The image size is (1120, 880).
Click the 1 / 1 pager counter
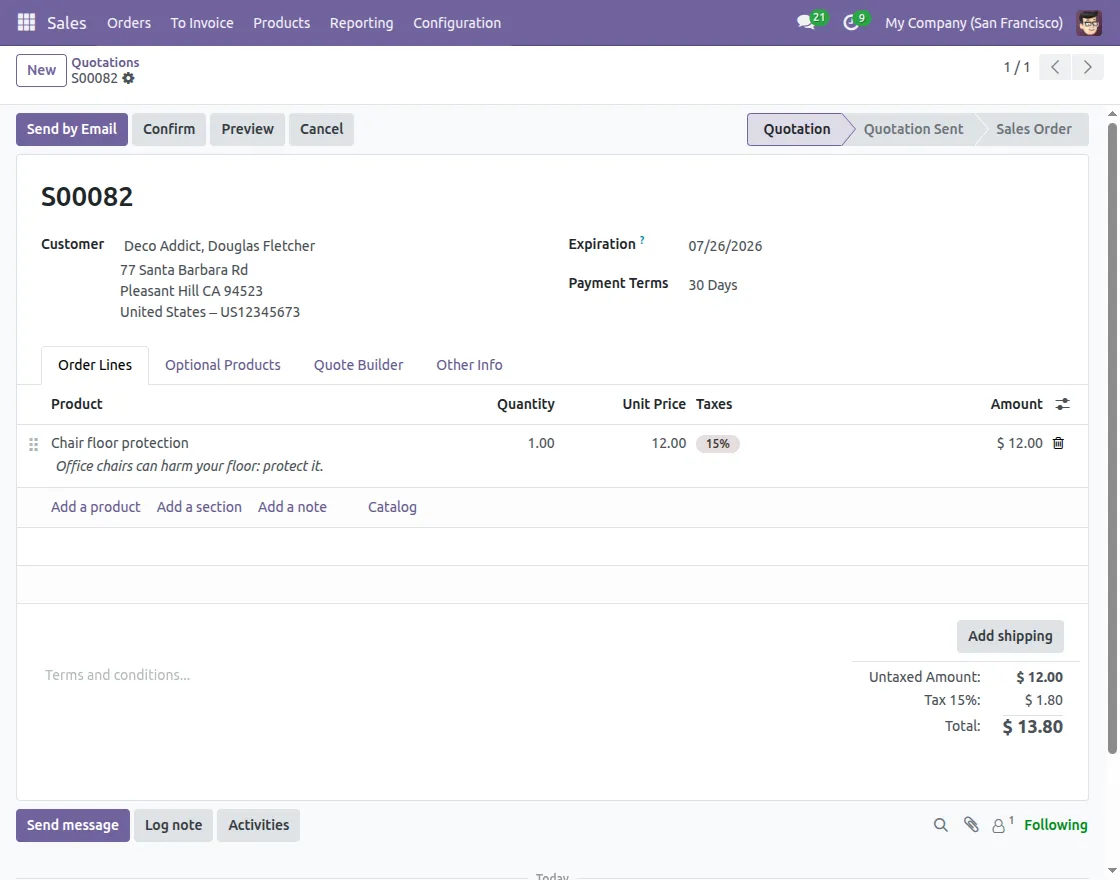pos(1016,67)
